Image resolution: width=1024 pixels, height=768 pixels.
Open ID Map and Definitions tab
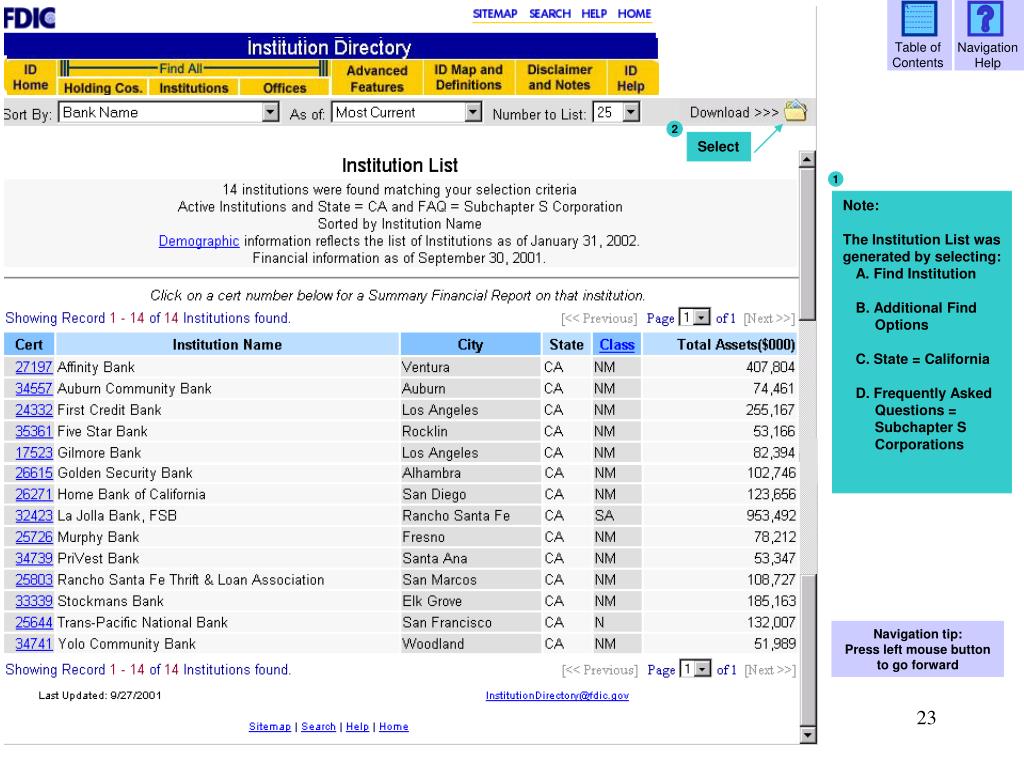[468, 77]
